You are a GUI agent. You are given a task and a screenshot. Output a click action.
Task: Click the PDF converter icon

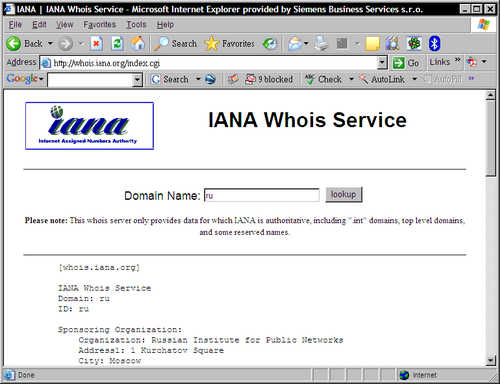pyautogui.click(x=471, y=62)
